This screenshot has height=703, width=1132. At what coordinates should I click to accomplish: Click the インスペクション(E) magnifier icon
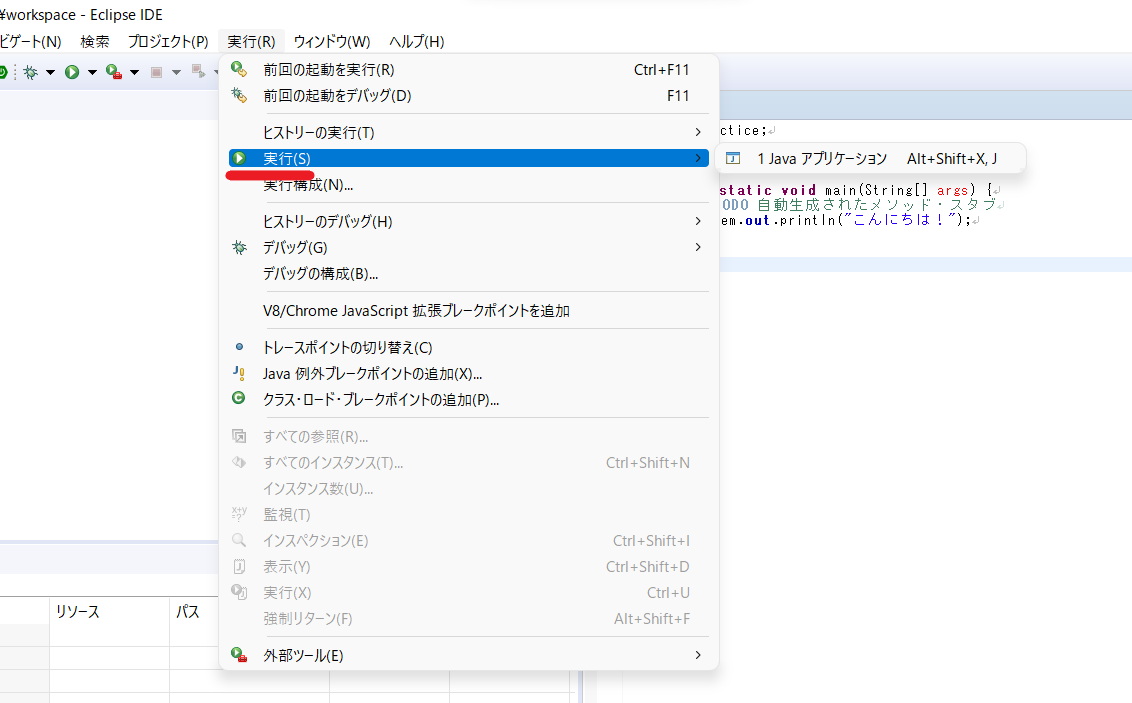[239, 540]
